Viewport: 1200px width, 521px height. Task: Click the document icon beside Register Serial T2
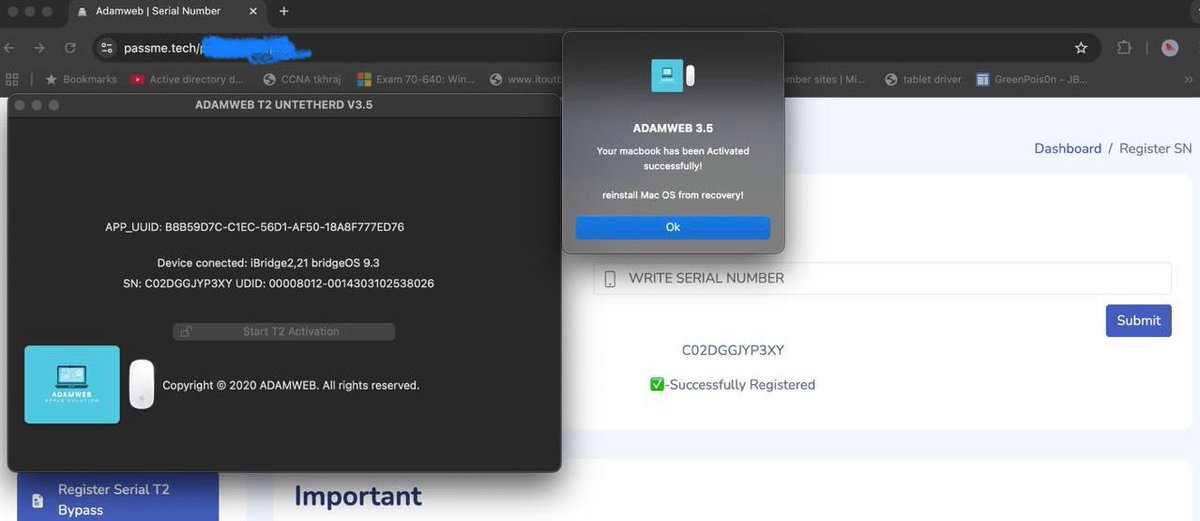[x=37, y=499]
